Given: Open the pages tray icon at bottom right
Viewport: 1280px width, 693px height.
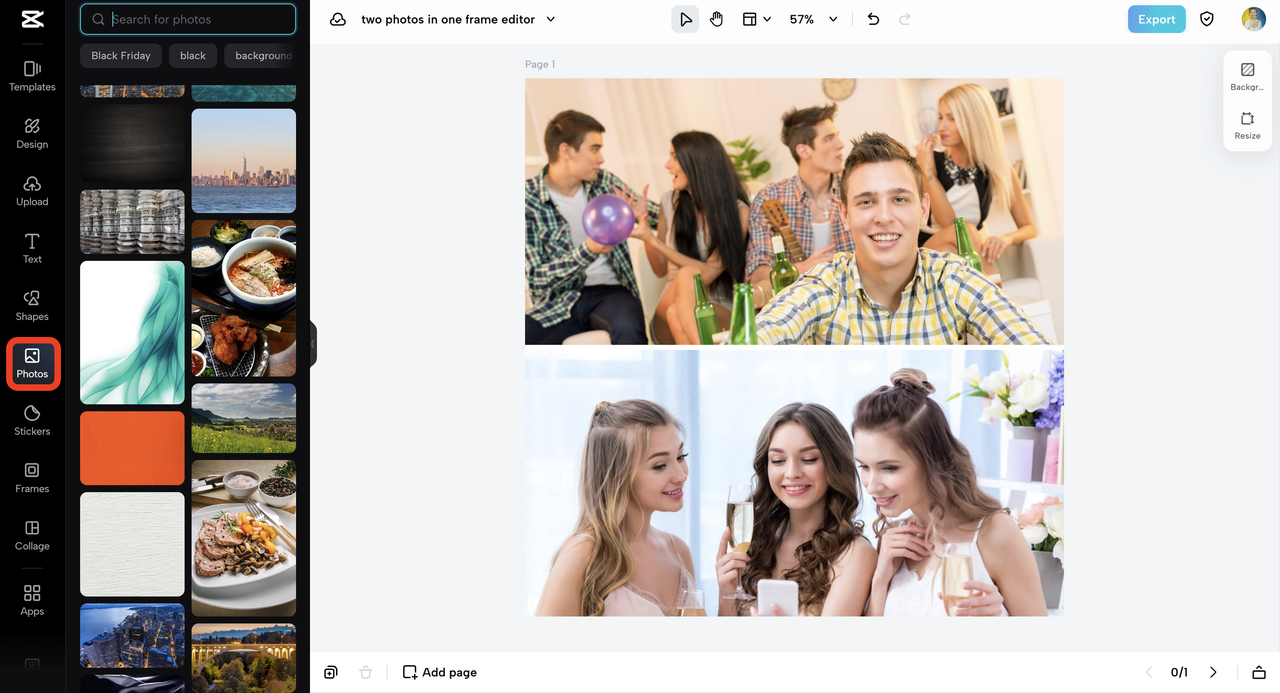Looking at the screenshot, I should click(1259, 672).
